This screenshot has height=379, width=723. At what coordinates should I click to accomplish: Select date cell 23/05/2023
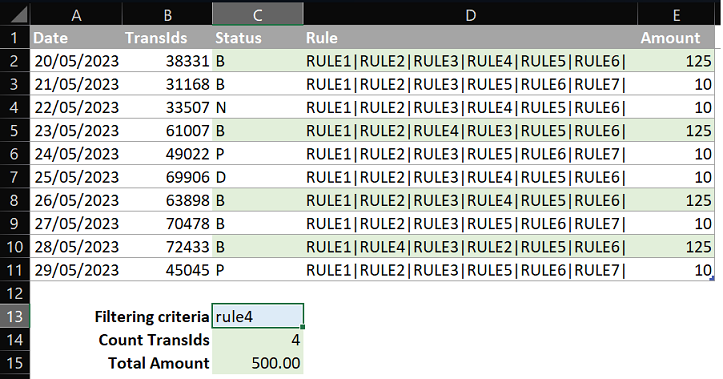[x=76, y=130]
